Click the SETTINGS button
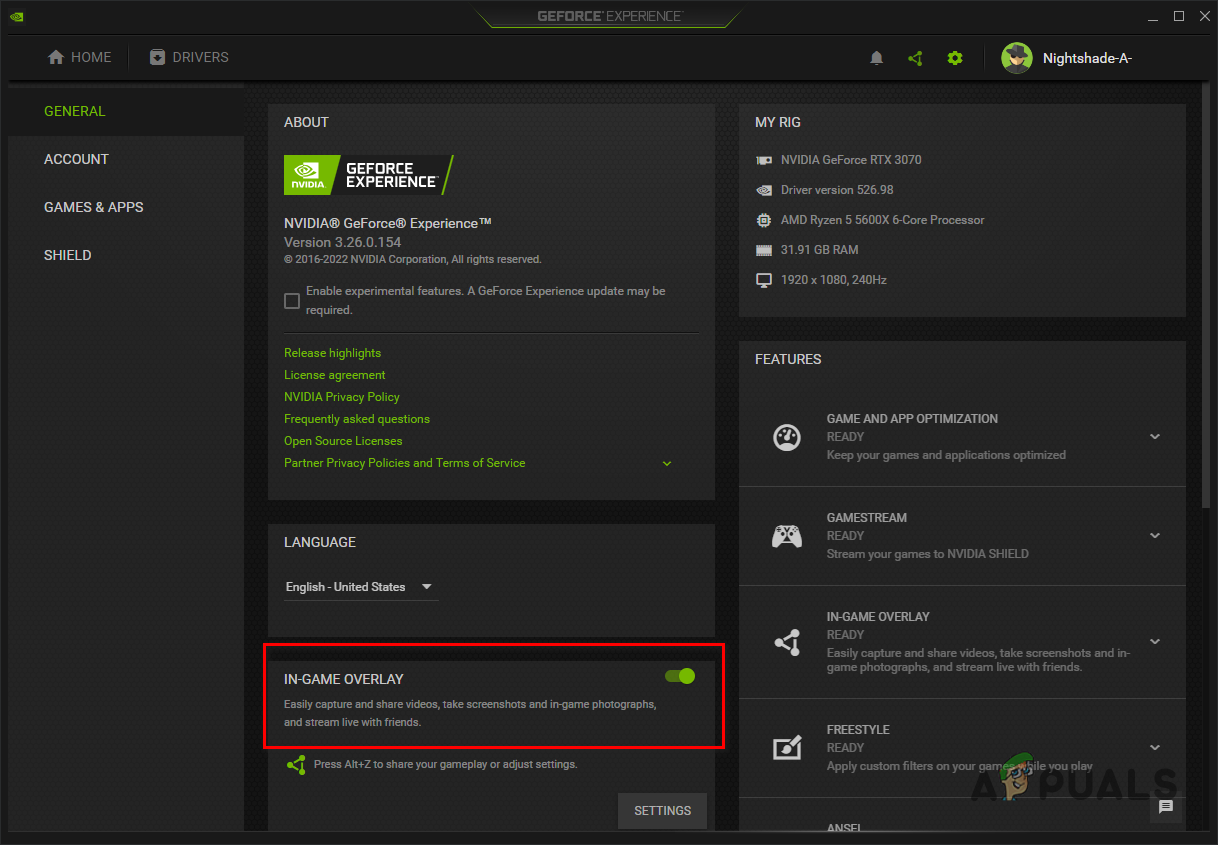1218x845 pixels. (662, 811)
